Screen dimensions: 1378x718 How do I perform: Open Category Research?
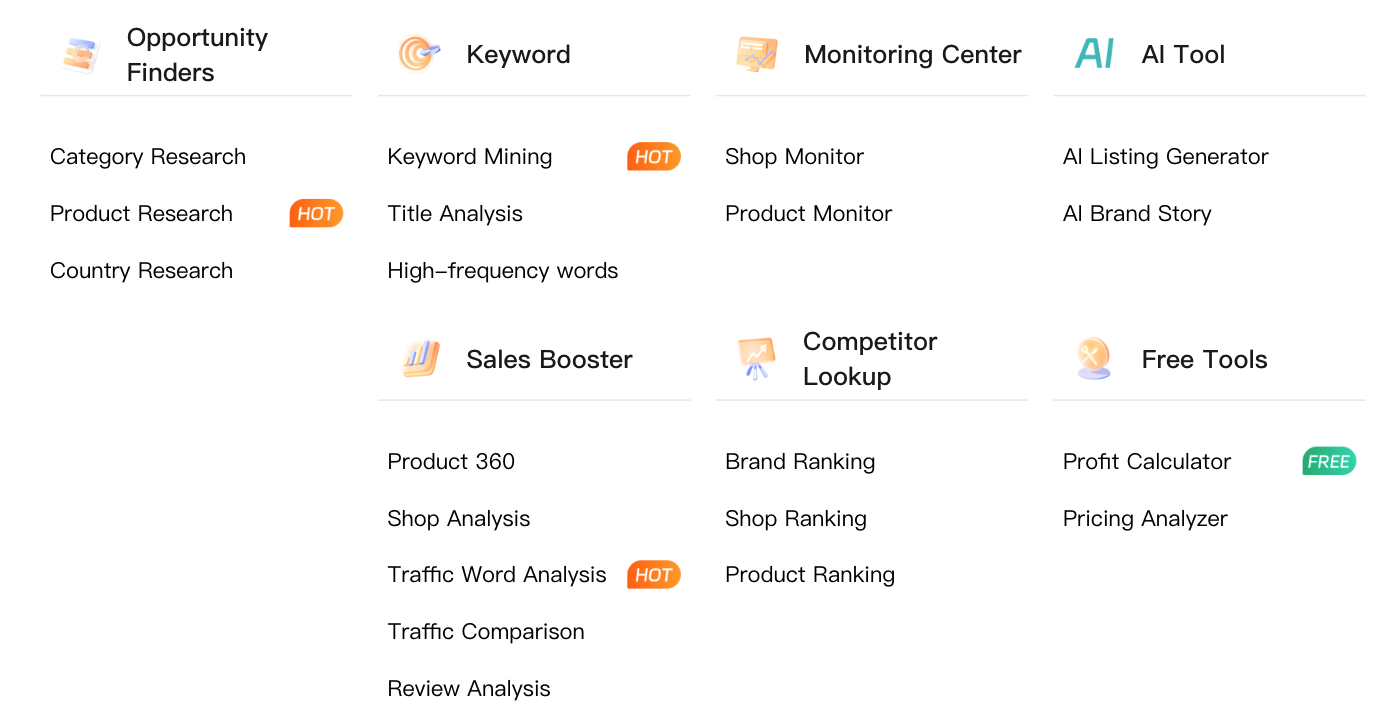coord(148,157)
